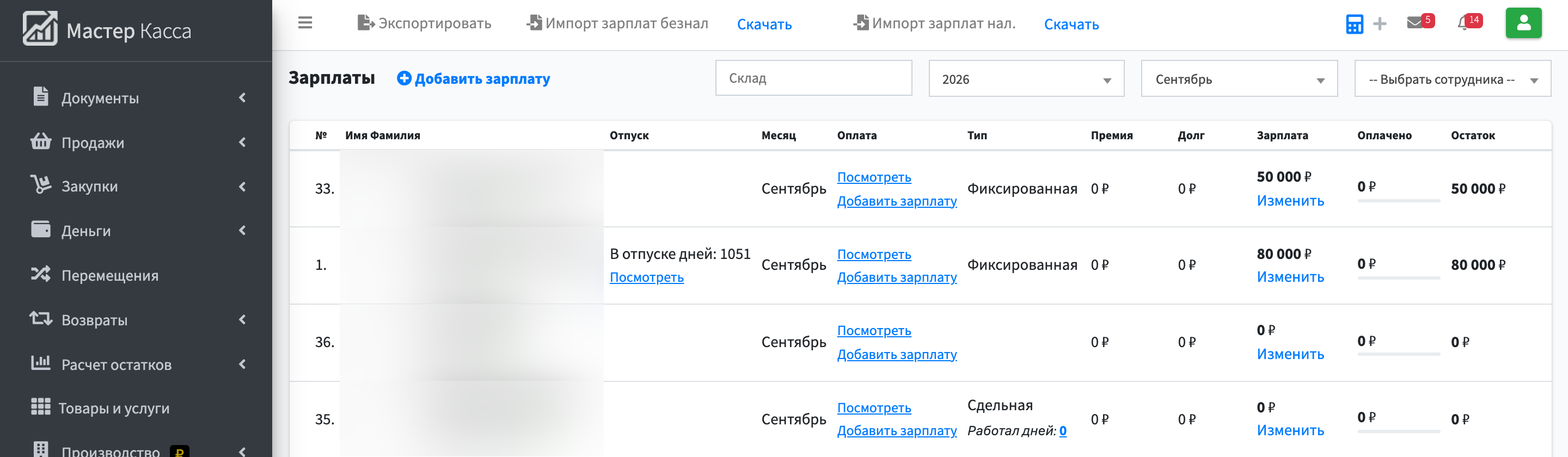
Task: Open Перемещения in the sidebar
Action: [x=109, y=276]
